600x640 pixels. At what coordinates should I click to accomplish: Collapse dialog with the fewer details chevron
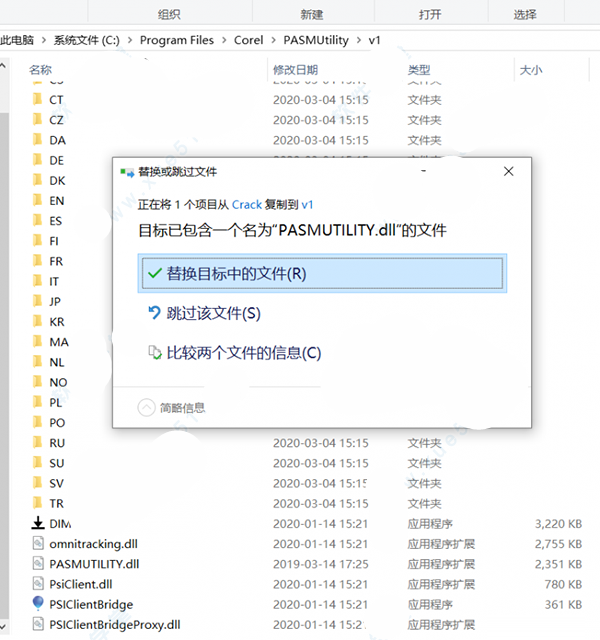pyautogui.click(x=146, y=407)
